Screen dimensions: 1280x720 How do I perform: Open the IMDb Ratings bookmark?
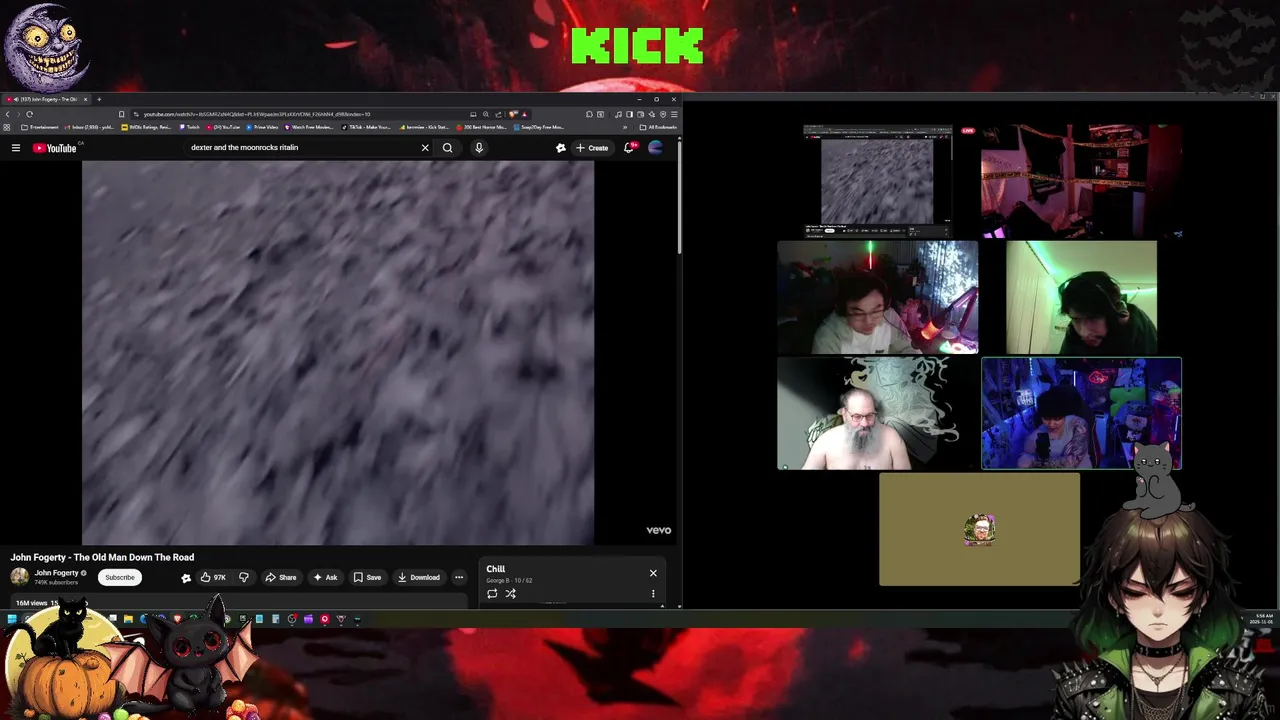pos(146,127)
